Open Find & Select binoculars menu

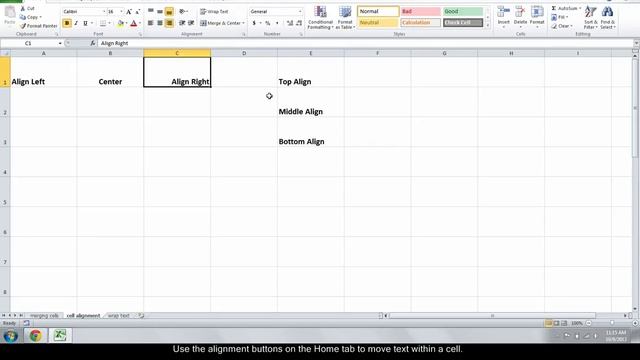(607, 18)
